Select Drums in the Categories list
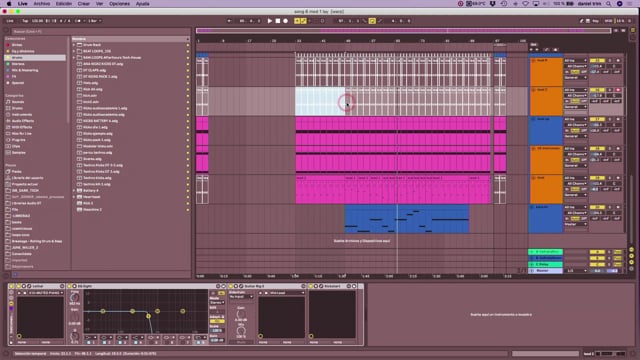 pyautogui.click(x=17, y=108)
